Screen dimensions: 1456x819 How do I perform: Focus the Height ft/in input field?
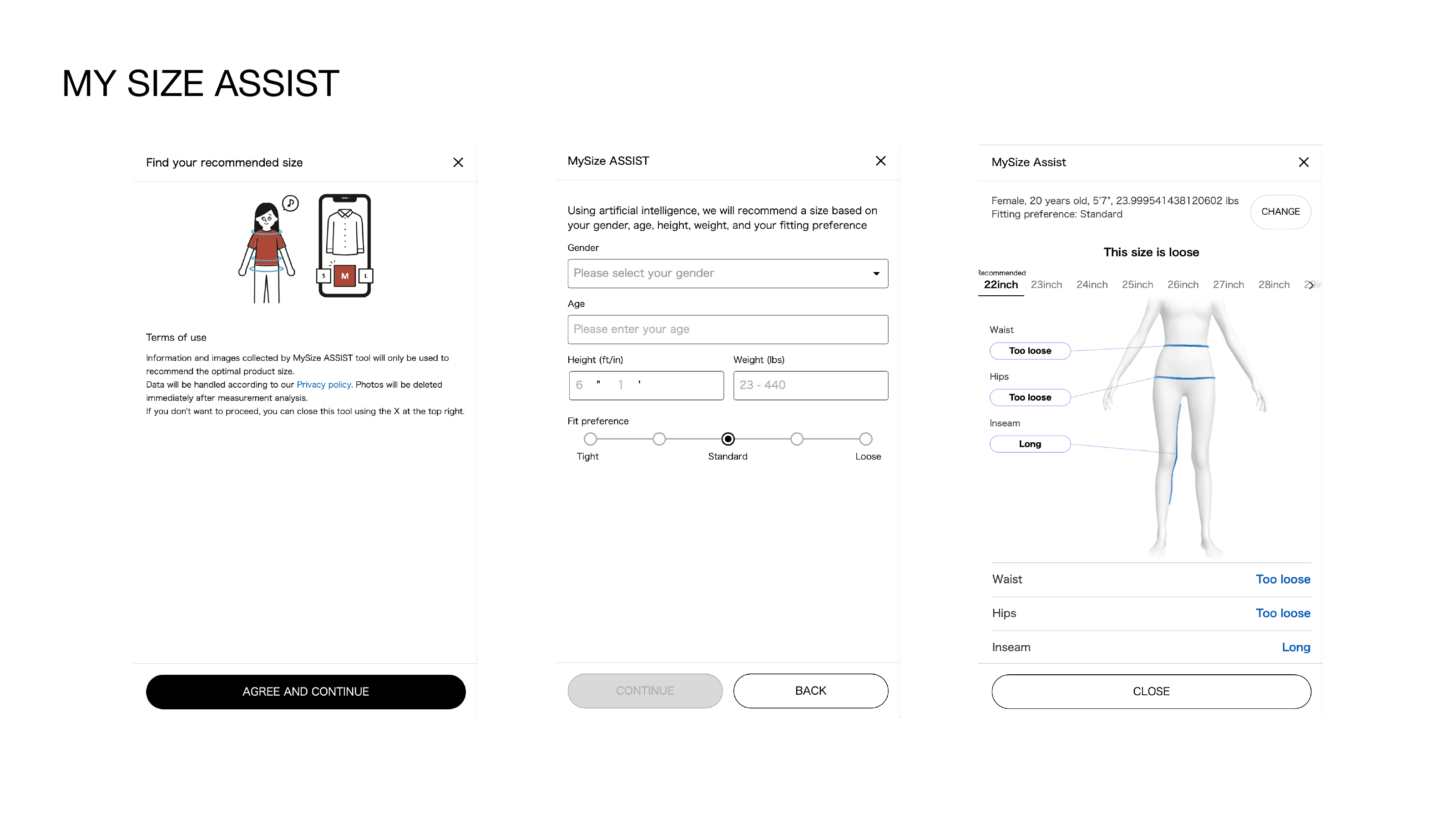646,385
